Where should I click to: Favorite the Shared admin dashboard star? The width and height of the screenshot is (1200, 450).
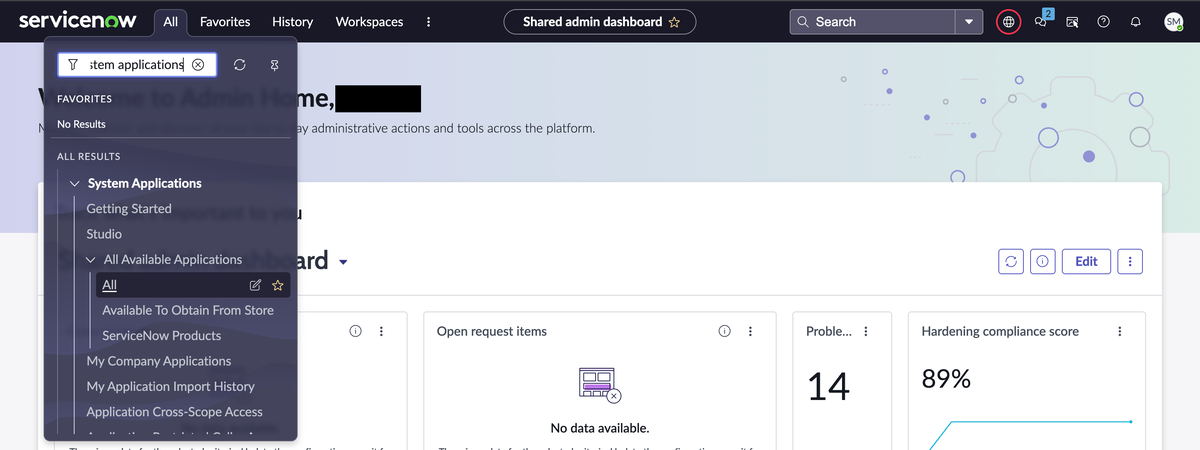tap(675, 22)
